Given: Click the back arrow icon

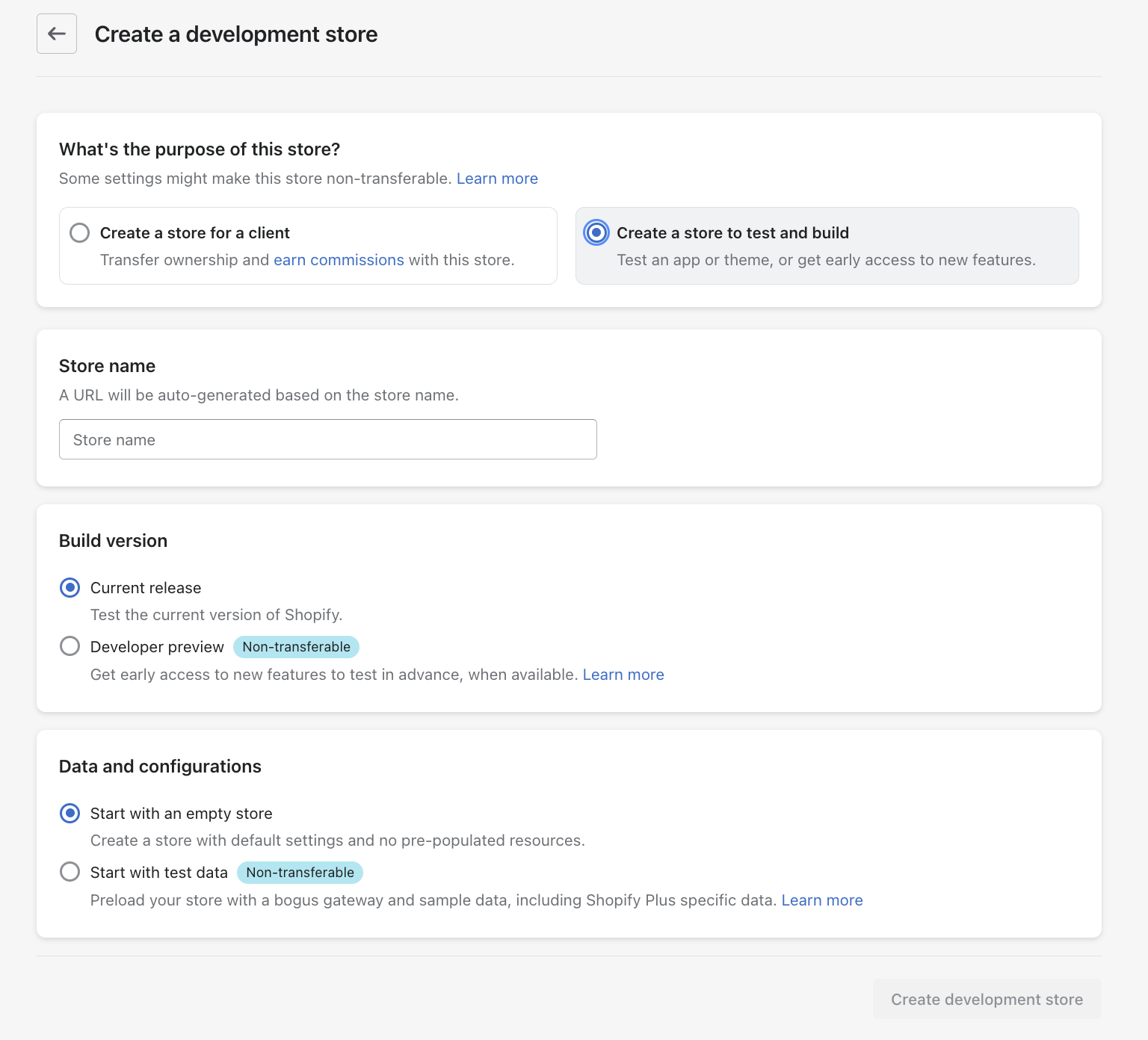Looking at the screenshot, I should 57,34.
